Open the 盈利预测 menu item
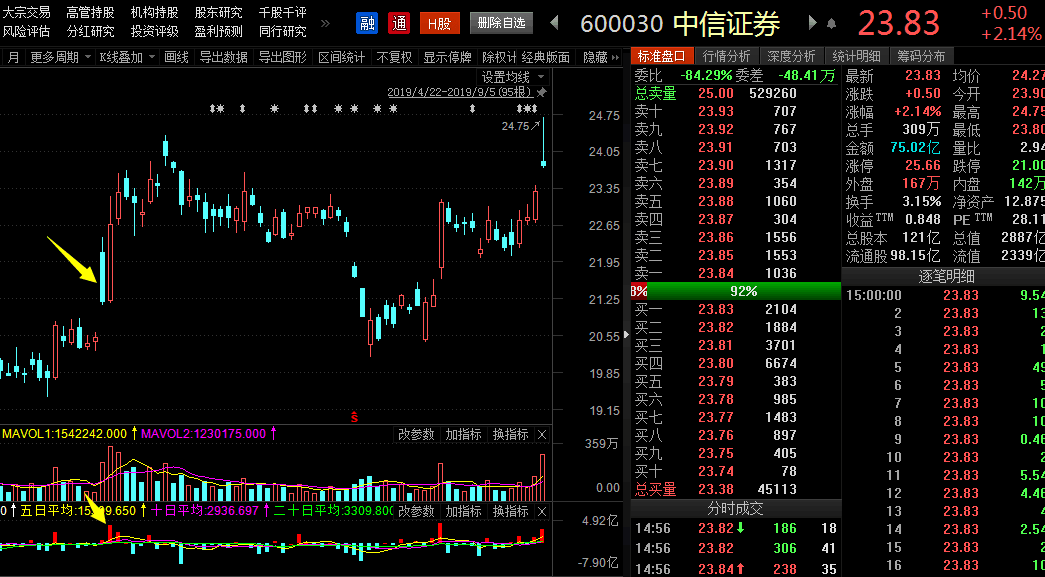The width and height of the screenshot is (1045, 577). [218, 31]
